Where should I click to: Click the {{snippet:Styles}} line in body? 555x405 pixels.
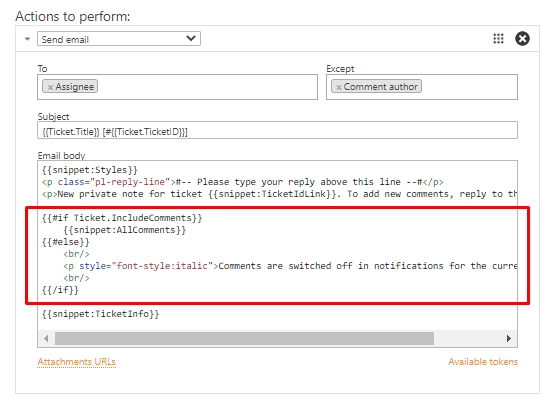pos(90,170)
